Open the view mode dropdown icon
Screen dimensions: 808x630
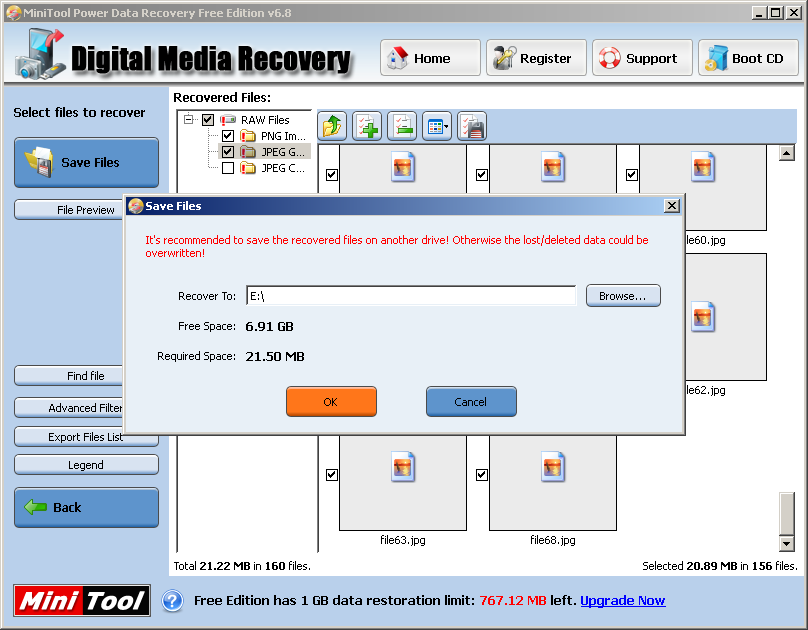click(437, 127)
